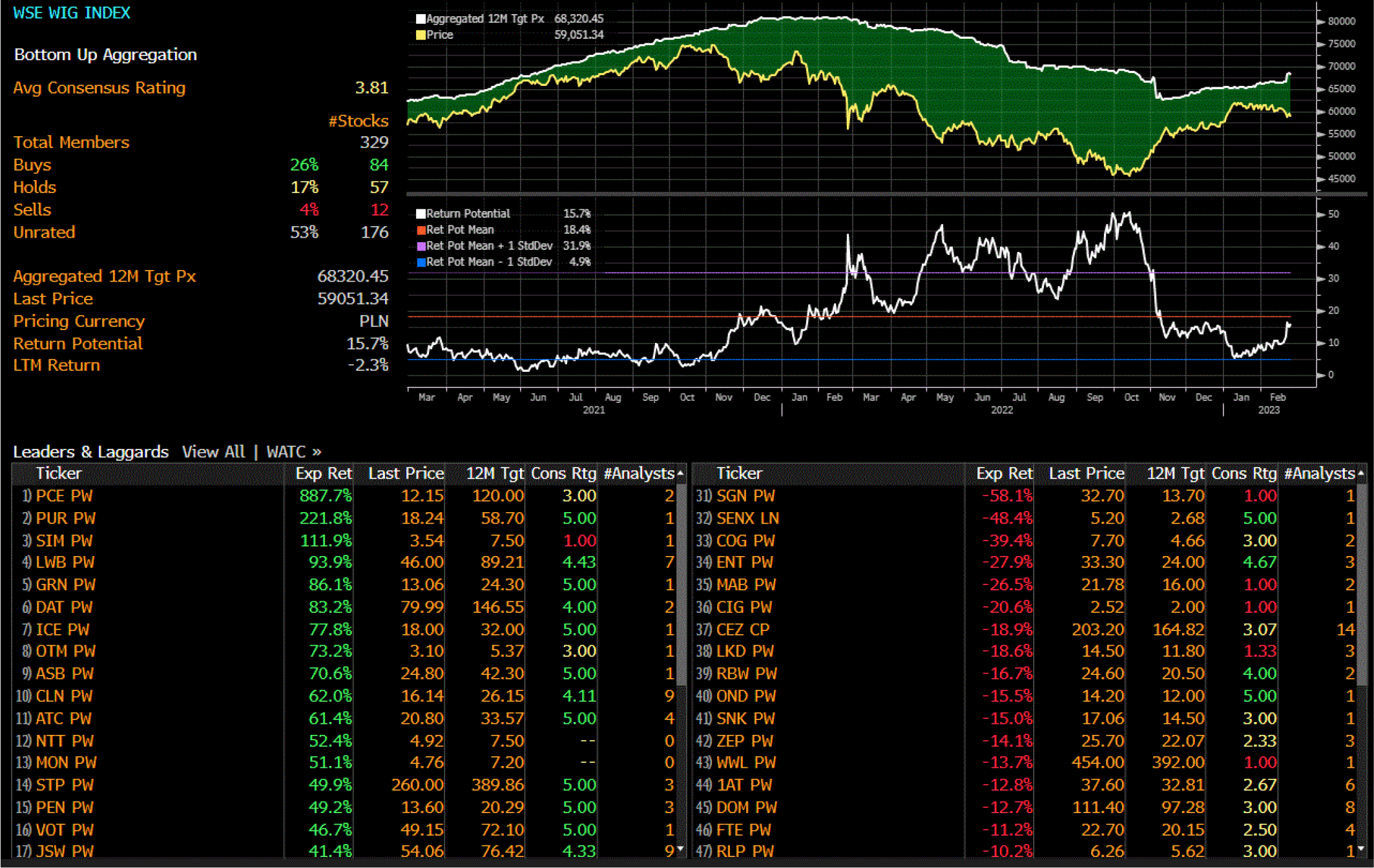This screenshot has width=1374, height=868.
Task: Click the purple Ret Pot Mean + 1 StdDev swatch
Action: pyautogui.click(x=421, y=246)
